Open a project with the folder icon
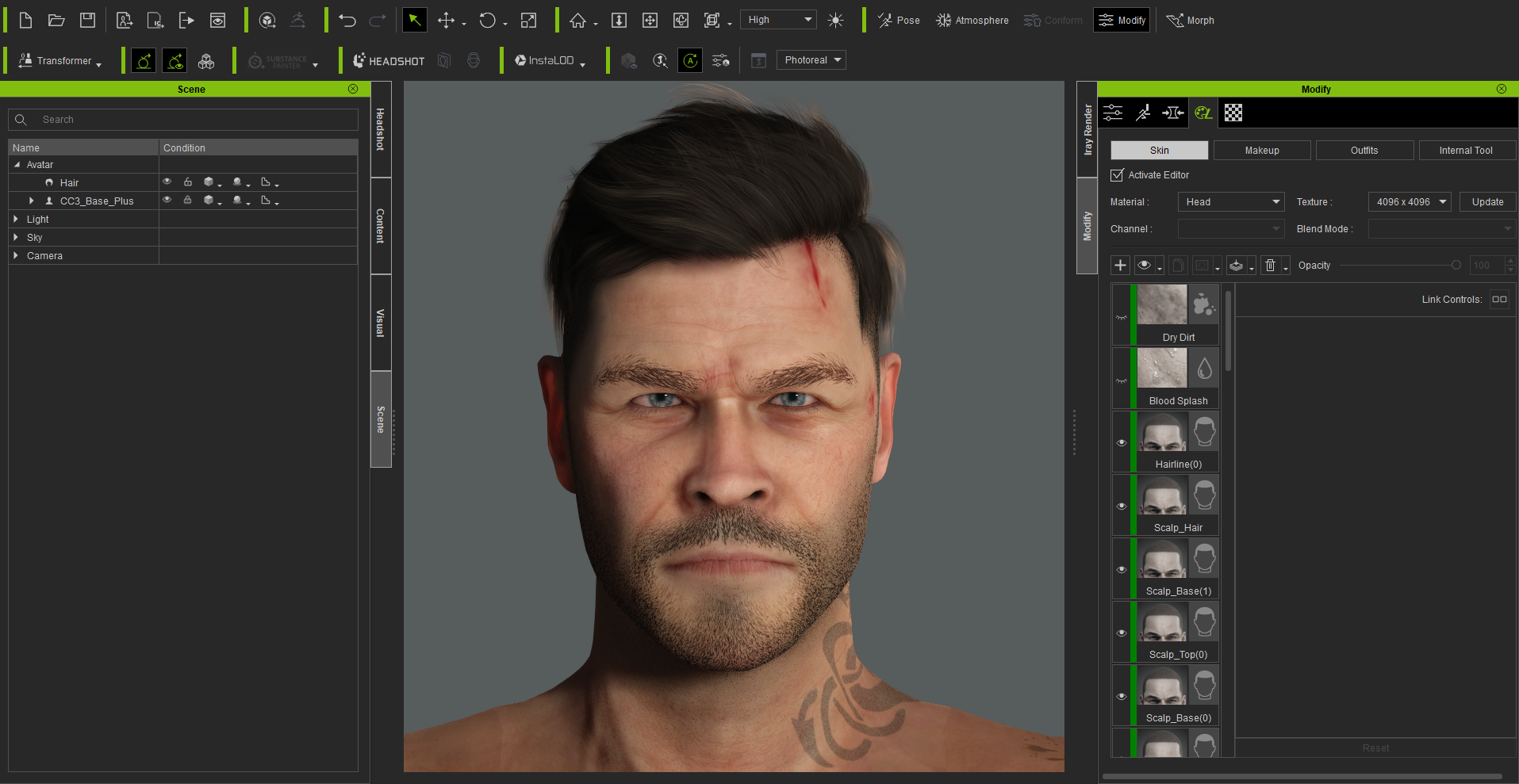This screenshot has height=784, width=1519. [x=56, y=21]
